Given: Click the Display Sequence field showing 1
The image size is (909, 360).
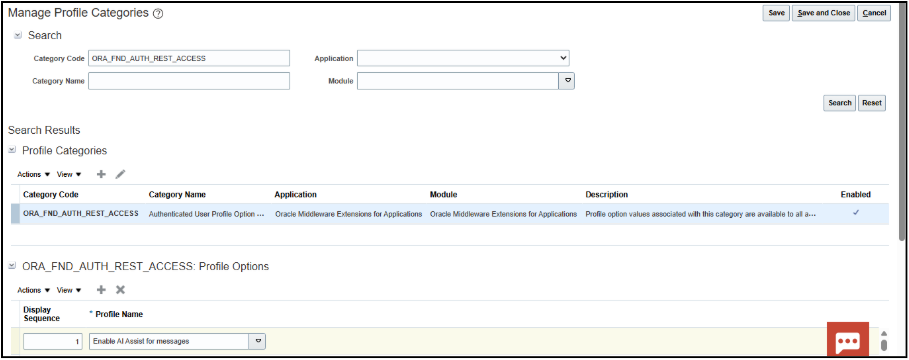Looking at the screenshot, I should coord(53,341).
